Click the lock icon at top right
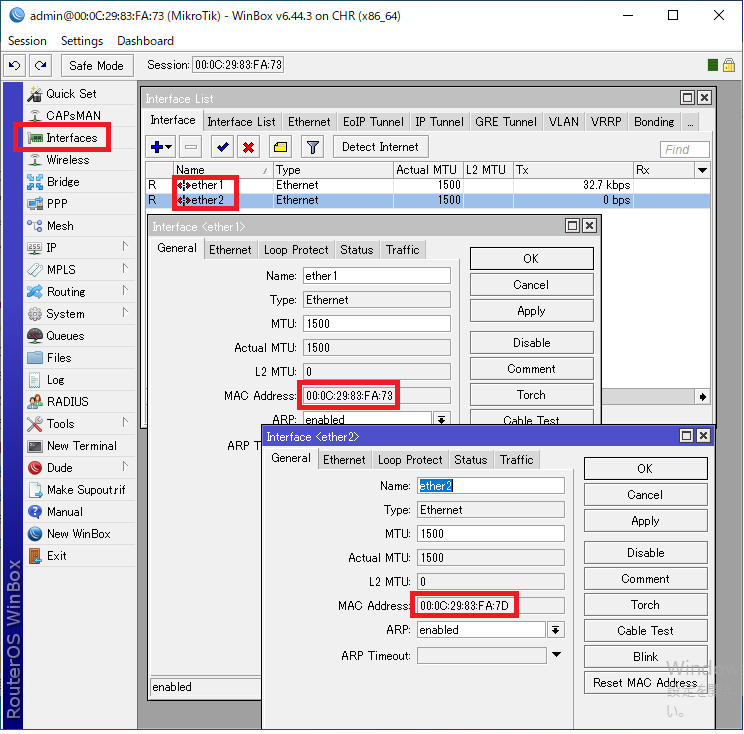 pyautogui.click(x=729, y=65)
